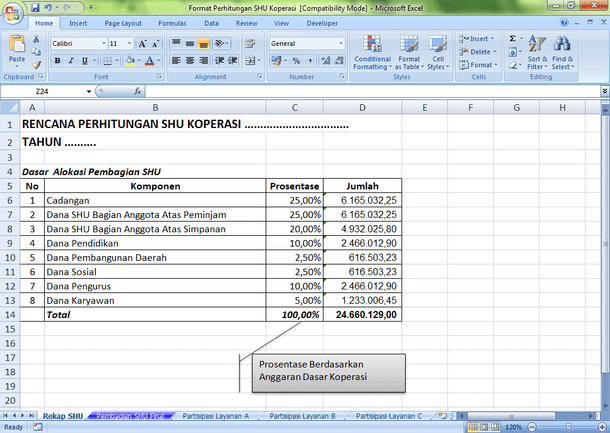Decrease decimal places

click(x=339, y=61)
